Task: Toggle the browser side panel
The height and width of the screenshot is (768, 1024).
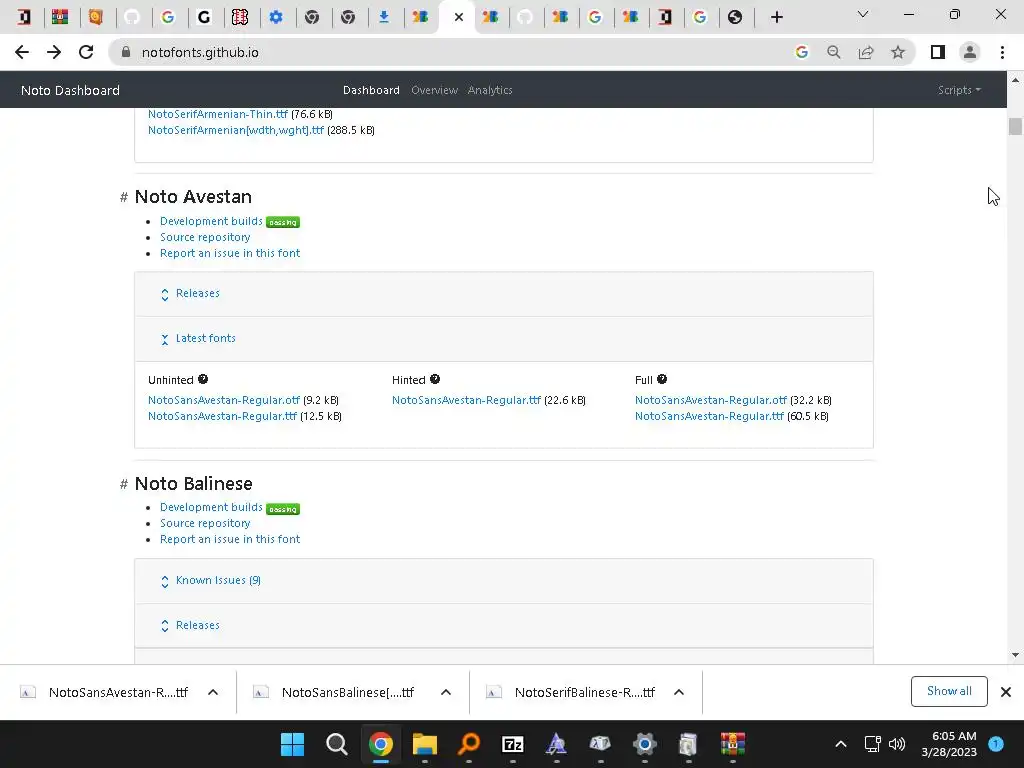Action: [938, 52]
